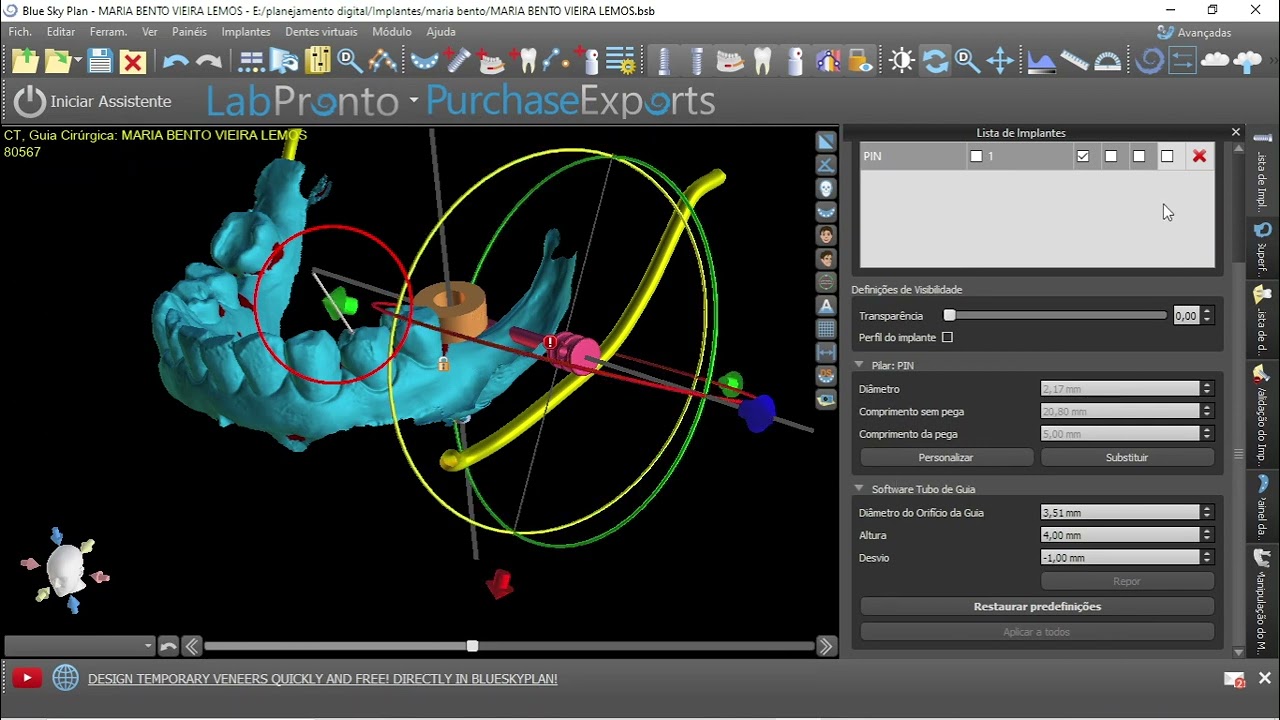This screenshot has height=720, width=1280.
Task: Open the Painéis menu
Action: tap(189, 32)
